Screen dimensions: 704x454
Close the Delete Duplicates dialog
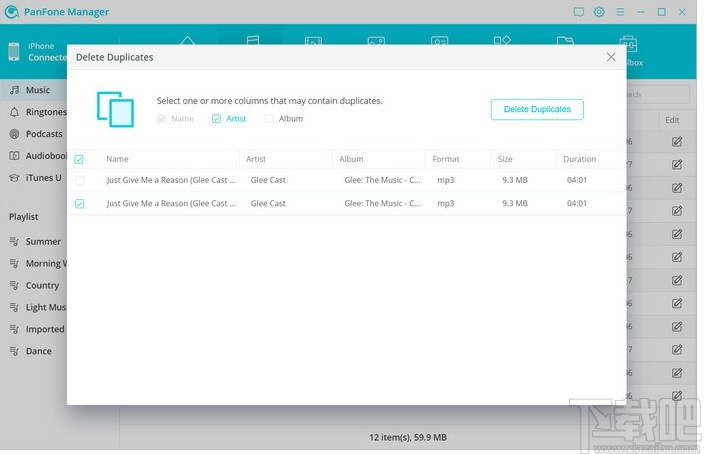(x=611, y=57)
